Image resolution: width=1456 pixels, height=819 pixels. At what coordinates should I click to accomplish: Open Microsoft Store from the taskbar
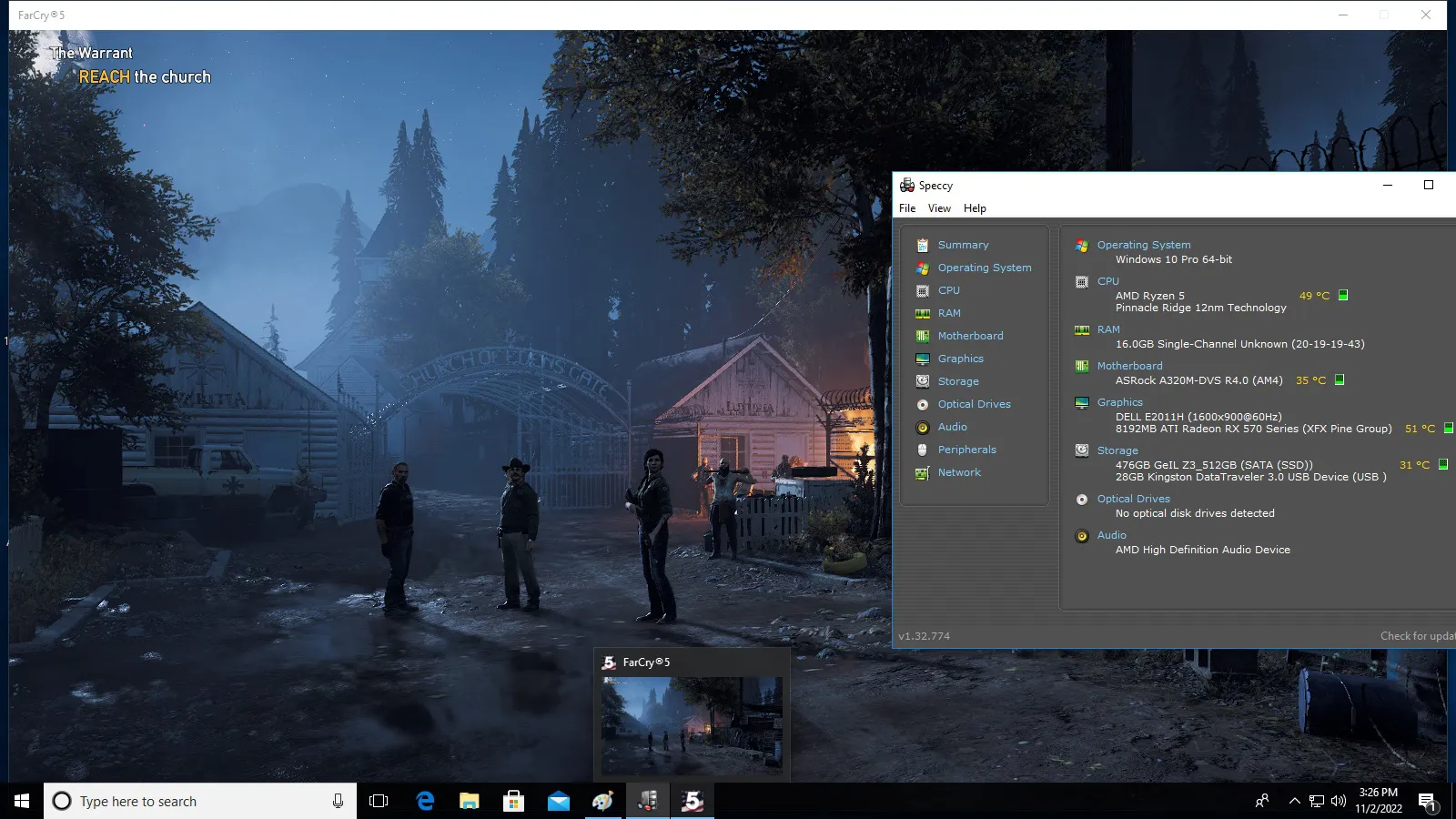pyautogui.click(x=514, y=801)
